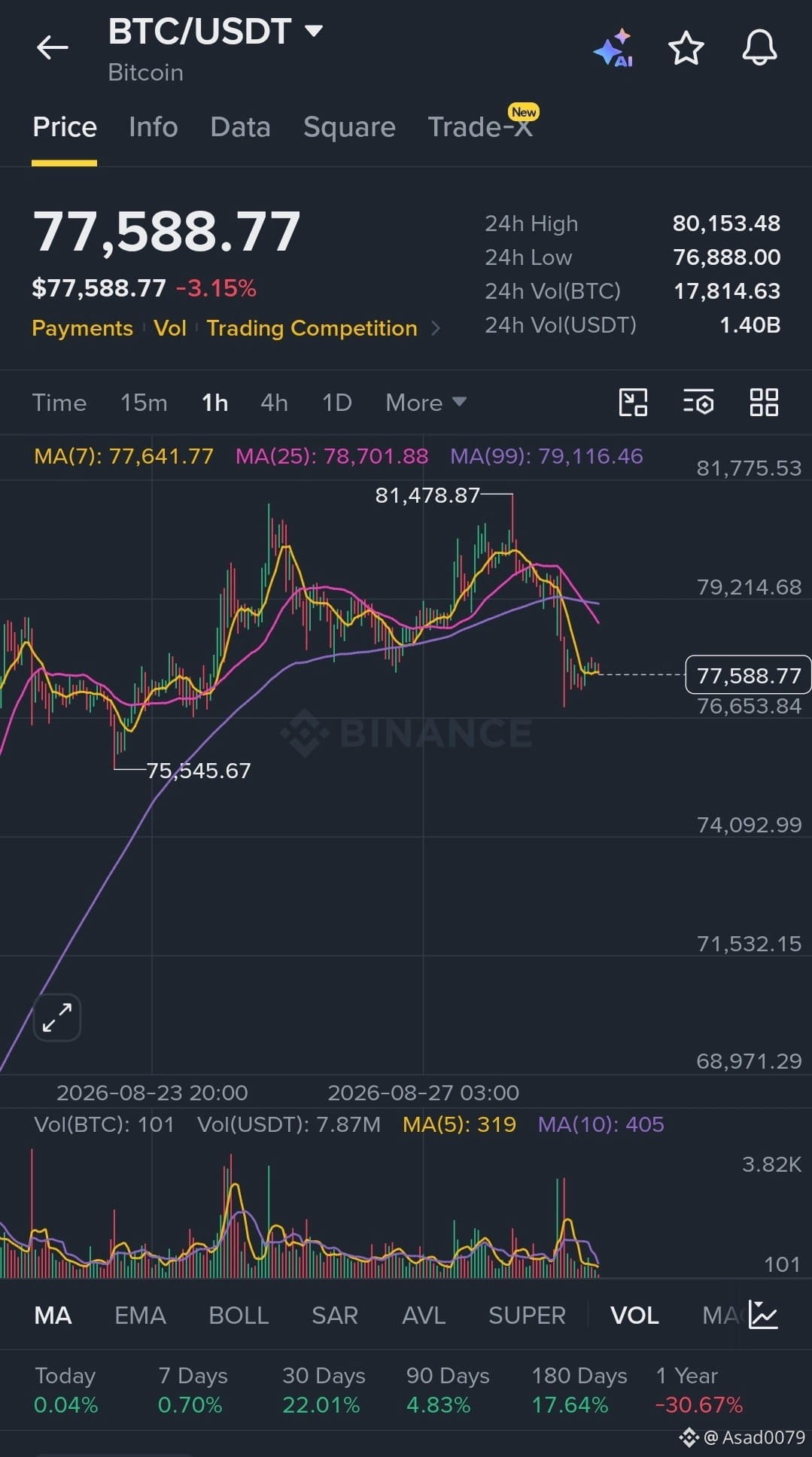Open the Square tab
The image size is (812, 1457).
point(349,127)
